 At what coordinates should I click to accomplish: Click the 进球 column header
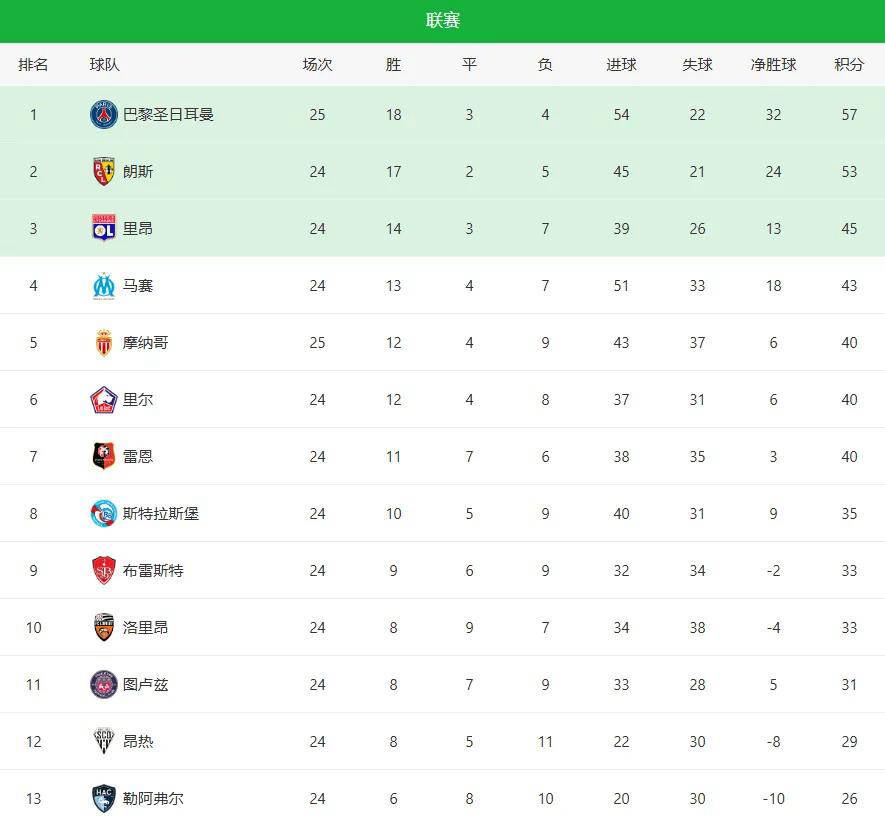[621, 64]
